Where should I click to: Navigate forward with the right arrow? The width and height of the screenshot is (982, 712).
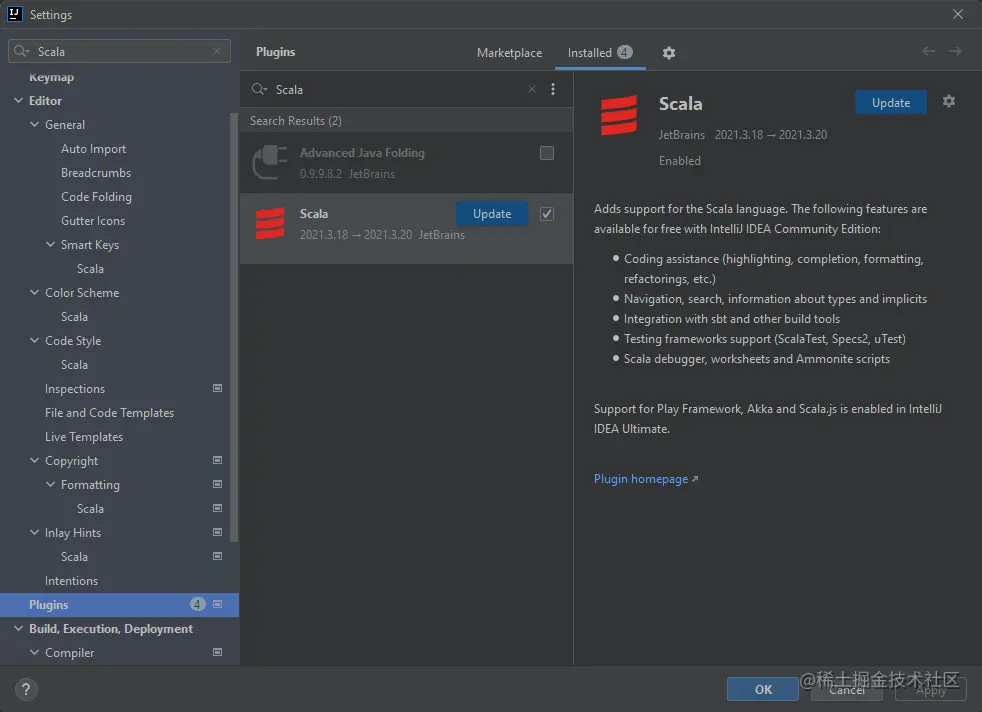tap(955, 51)
